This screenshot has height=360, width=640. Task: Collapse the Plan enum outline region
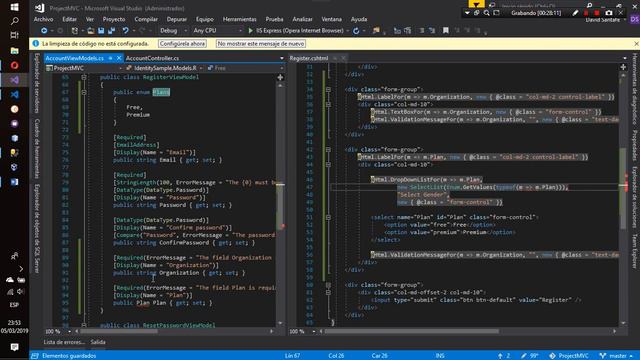coord(84,92)
